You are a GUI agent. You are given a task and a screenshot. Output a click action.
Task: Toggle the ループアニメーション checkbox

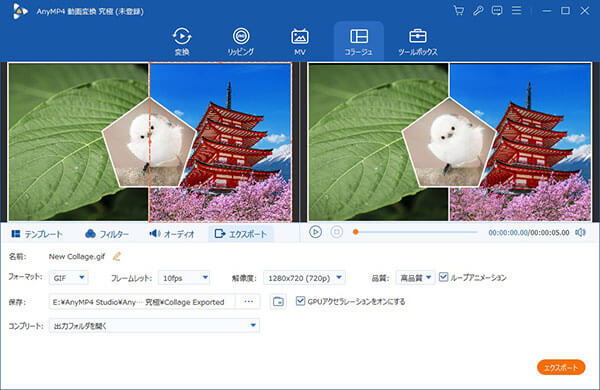pyautogui.click(x=443, y=277)
